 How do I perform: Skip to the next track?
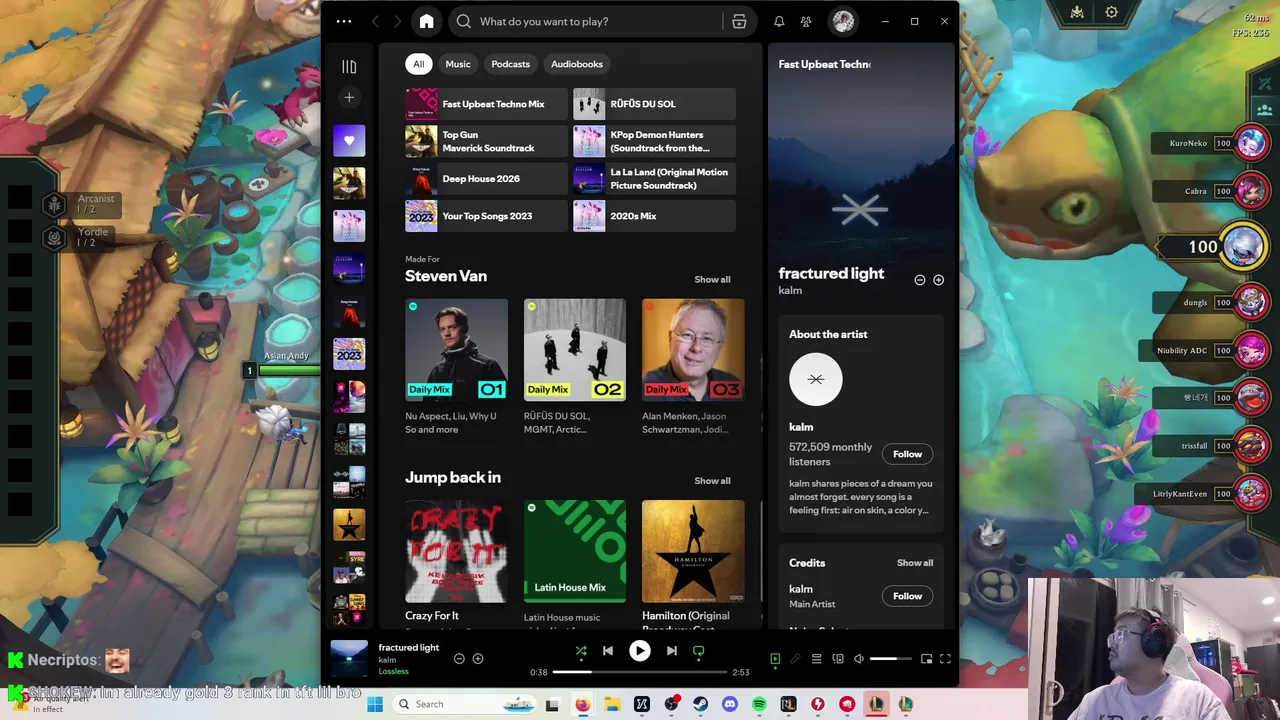point(672,651)
